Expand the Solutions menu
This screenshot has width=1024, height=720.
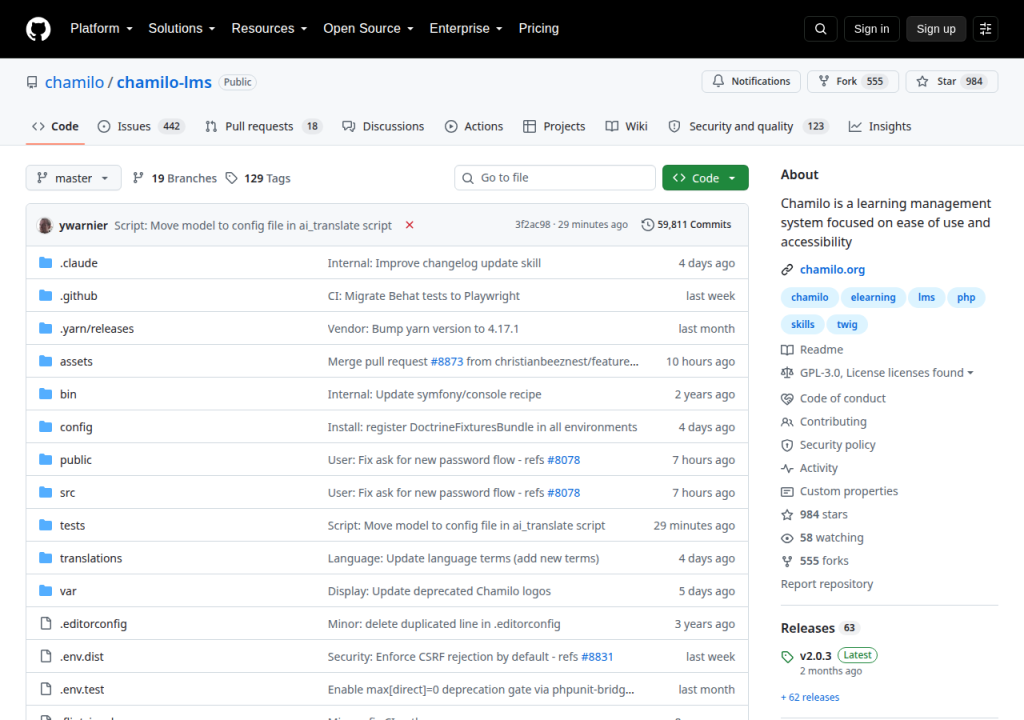pos(182,29)
